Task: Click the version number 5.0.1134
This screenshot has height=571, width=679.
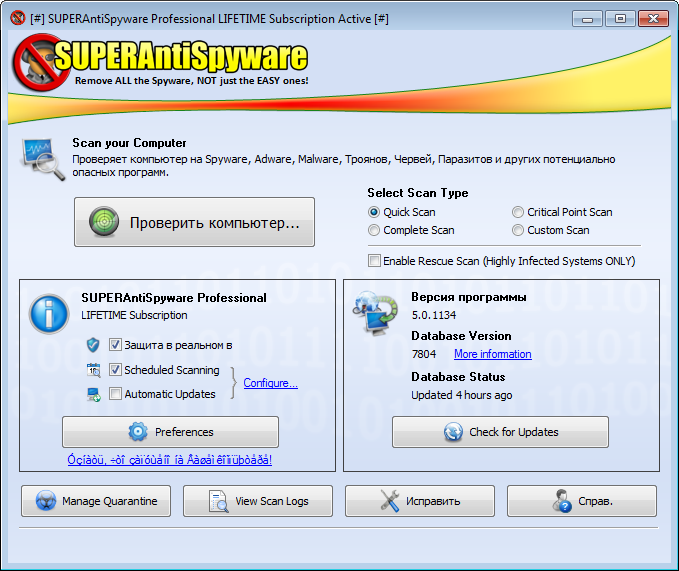Action: 433,315
